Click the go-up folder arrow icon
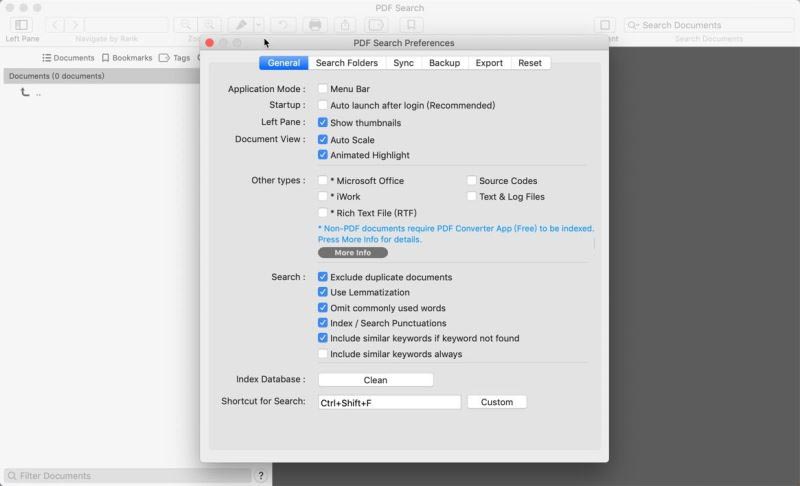This screenshot has width=800, height=486. (25, 92)
